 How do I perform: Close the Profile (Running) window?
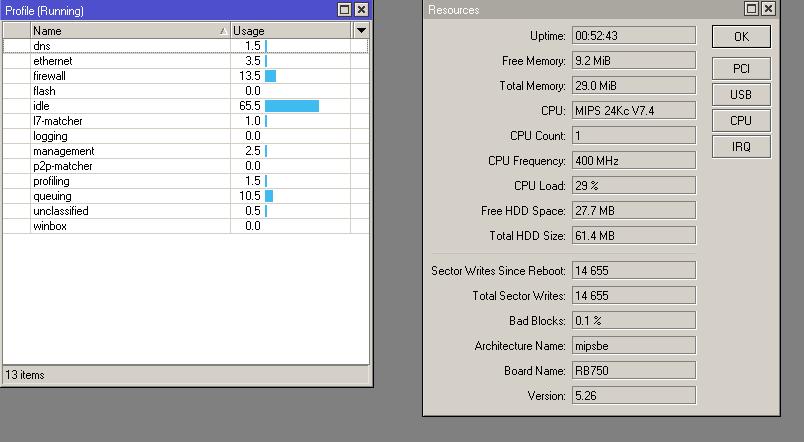tap(361, 10)
